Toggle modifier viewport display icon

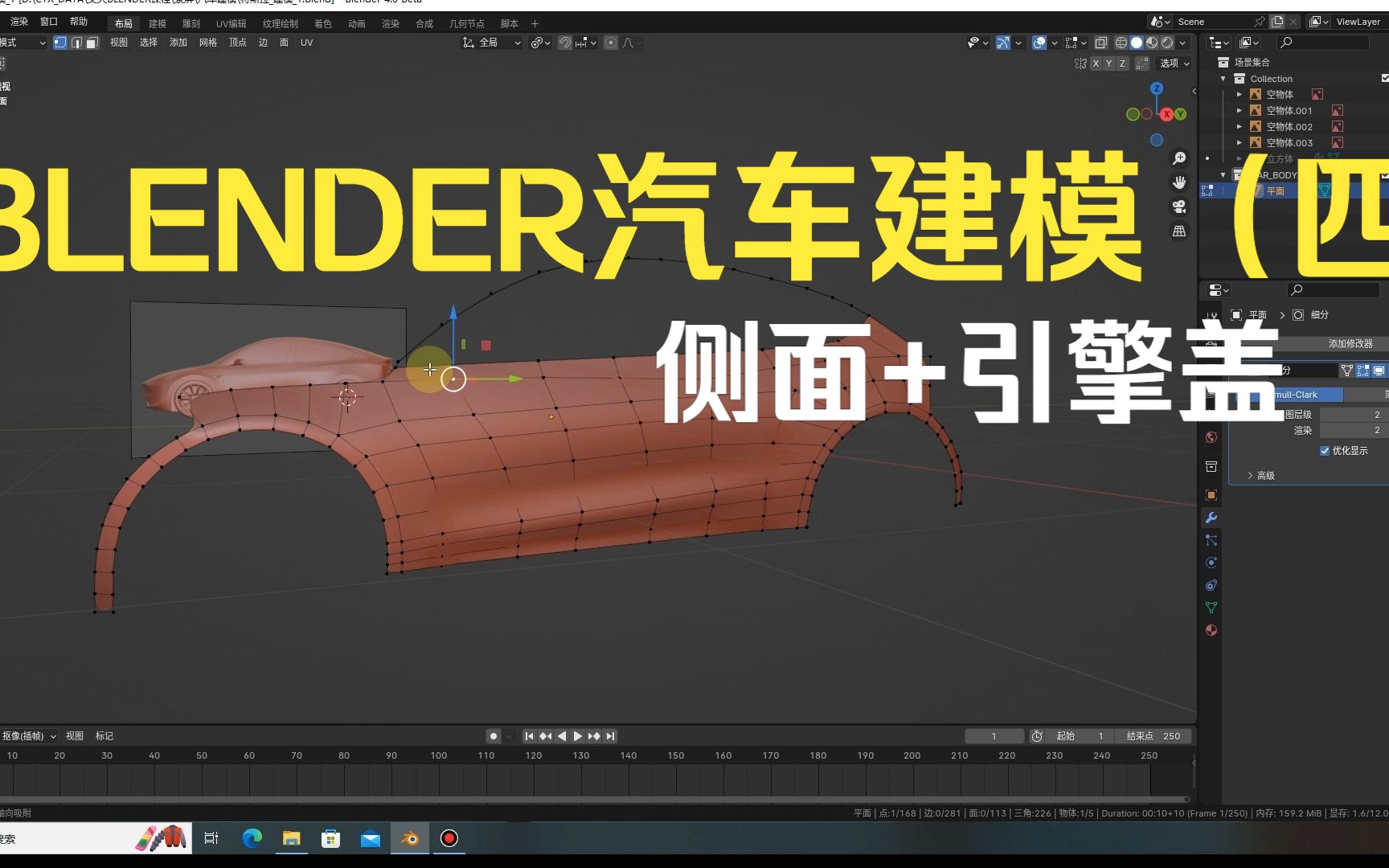point(1379,371)
